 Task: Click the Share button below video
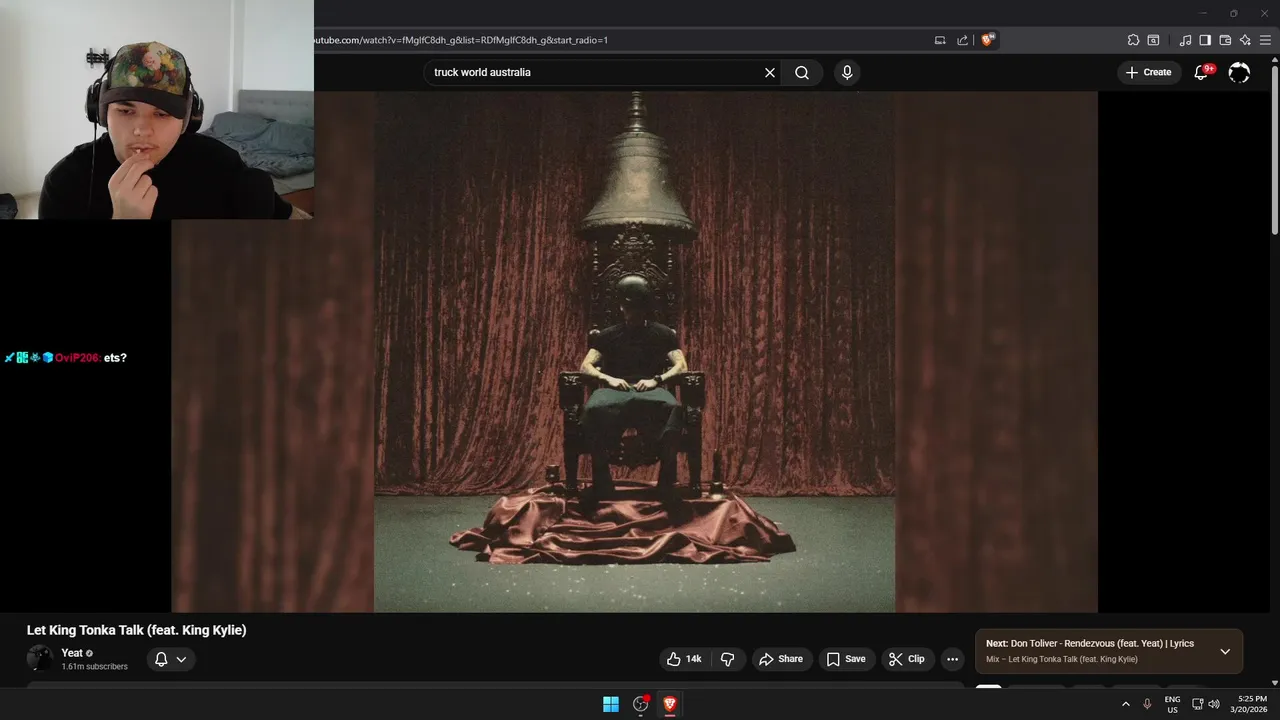click(x=781, y=659)
